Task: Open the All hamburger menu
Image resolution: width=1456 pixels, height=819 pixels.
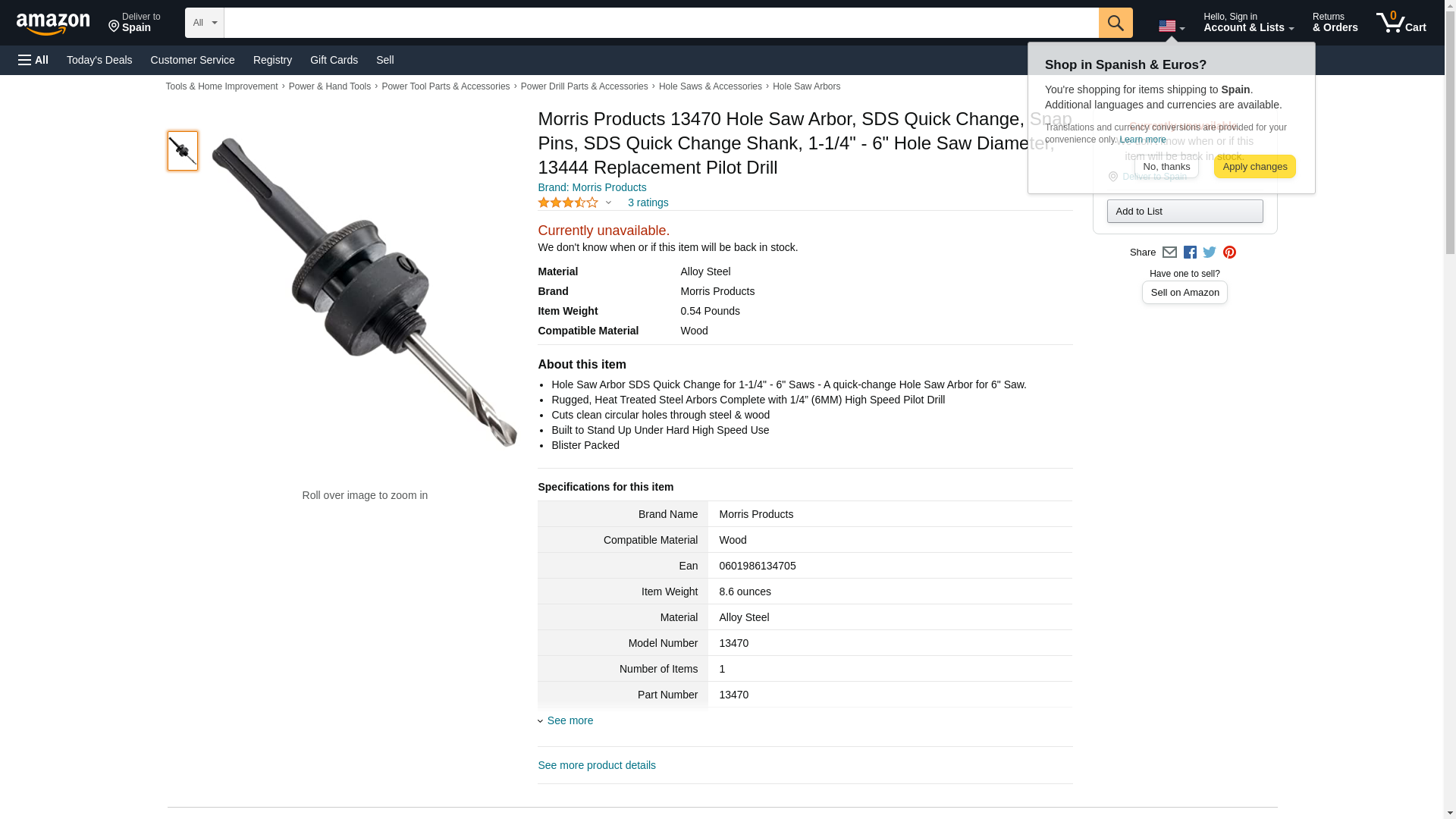Action: pos(33,60)
